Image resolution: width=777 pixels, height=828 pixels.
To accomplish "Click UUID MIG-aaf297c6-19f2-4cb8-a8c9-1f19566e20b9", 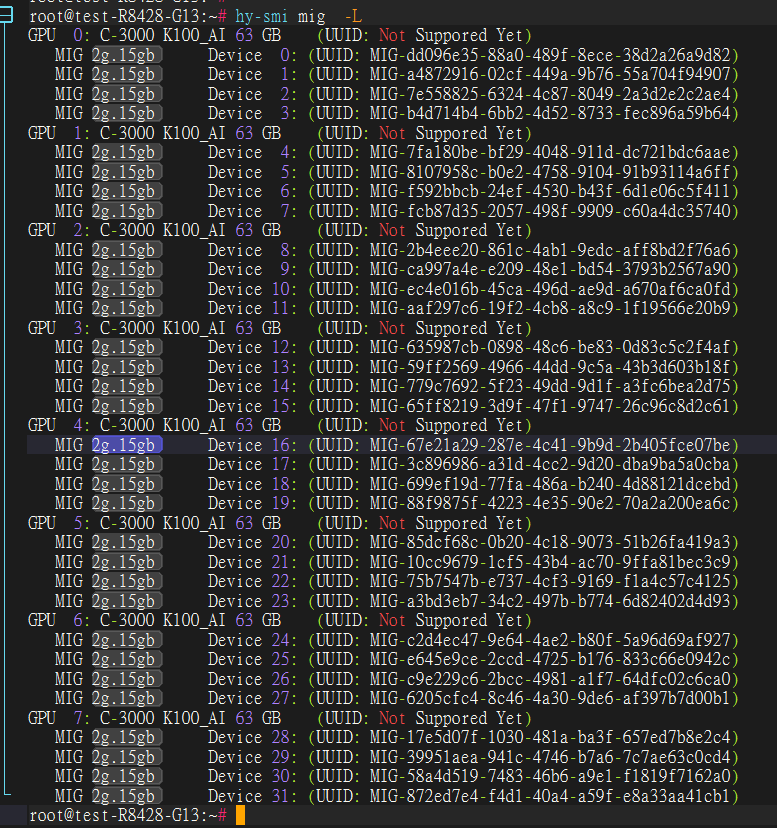I will [x=550, y=309].
